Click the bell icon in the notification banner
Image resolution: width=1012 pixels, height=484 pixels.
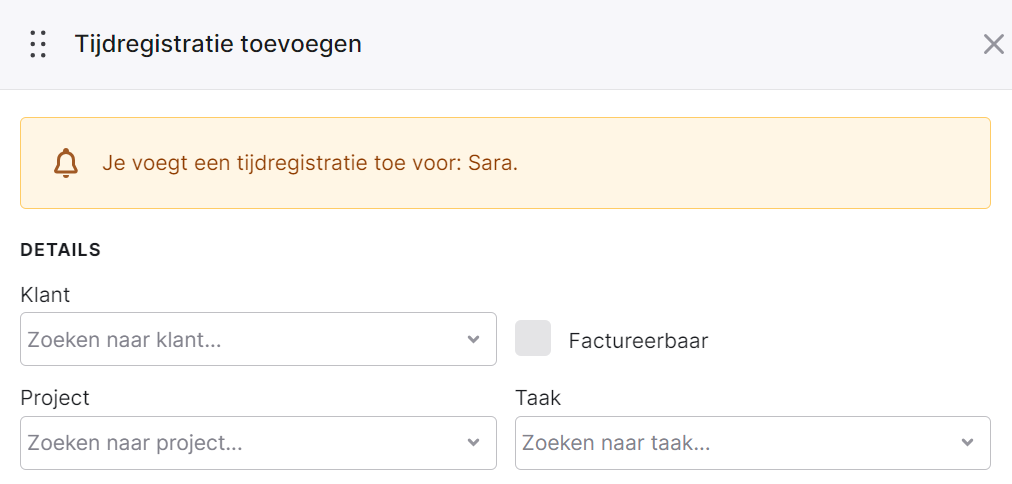tap(65, 163)
